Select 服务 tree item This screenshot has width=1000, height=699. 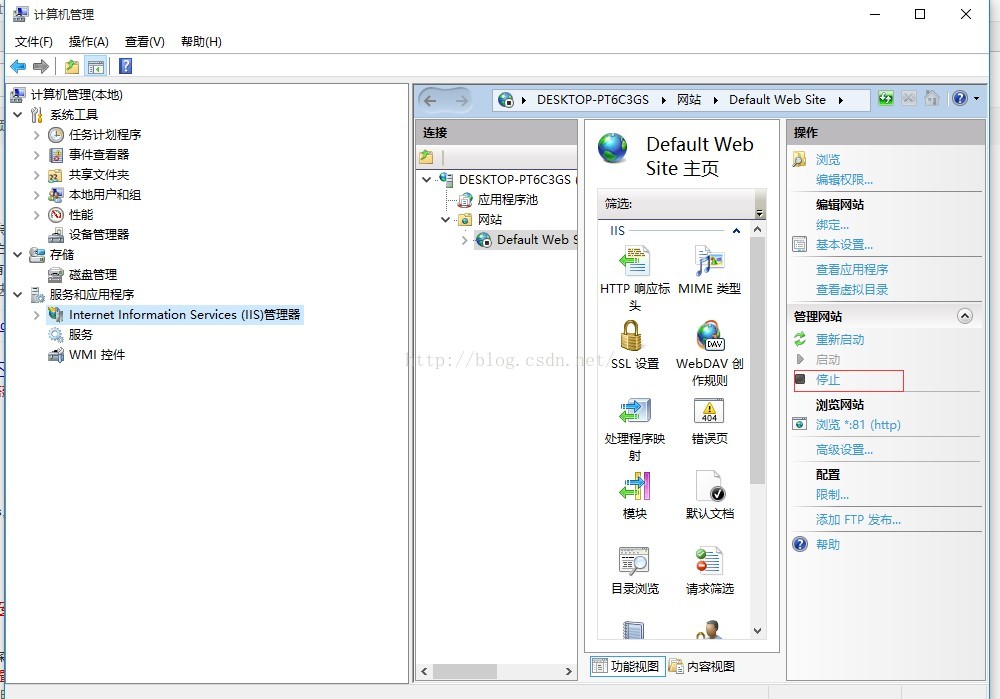pos(81,335)
